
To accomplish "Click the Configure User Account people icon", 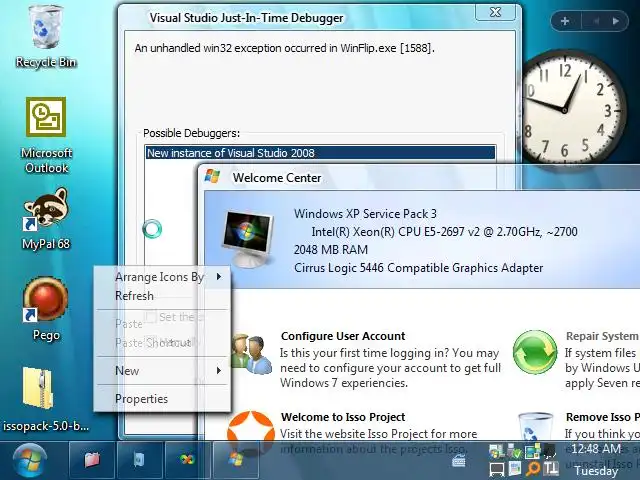I will tap(251, 353).
